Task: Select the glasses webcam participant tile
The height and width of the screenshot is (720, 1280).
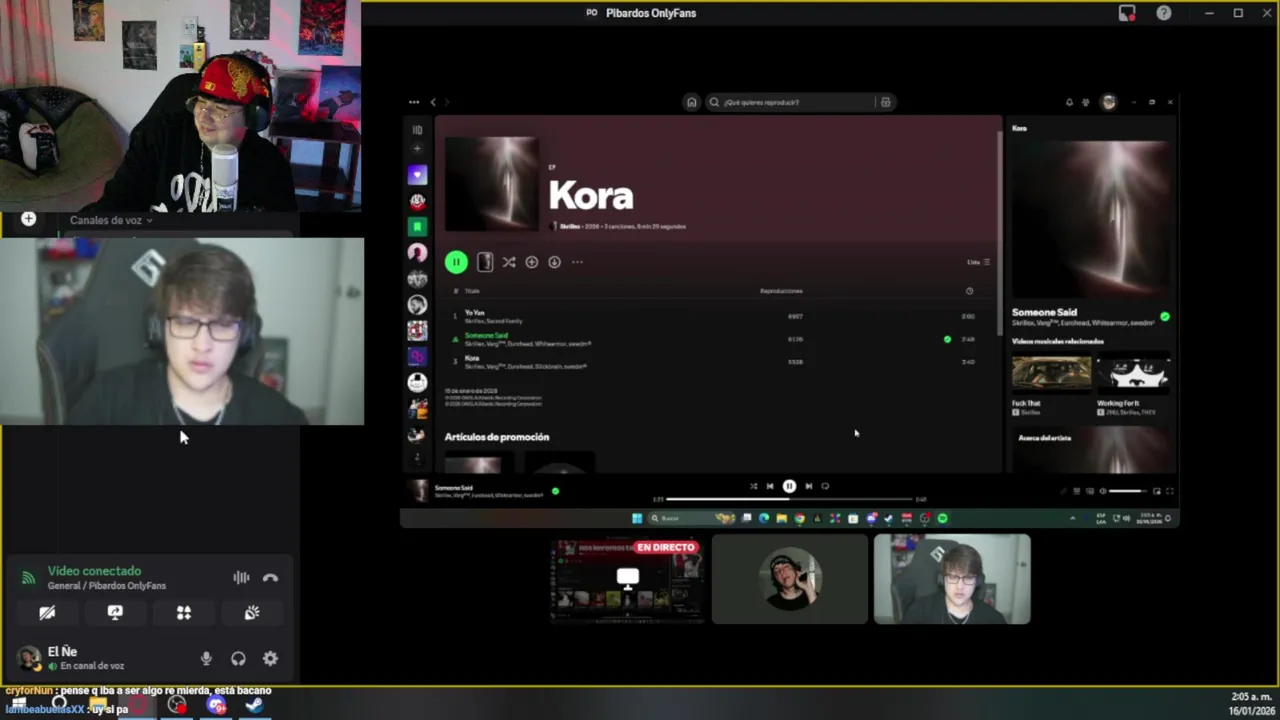Action: tap(951, 579)
